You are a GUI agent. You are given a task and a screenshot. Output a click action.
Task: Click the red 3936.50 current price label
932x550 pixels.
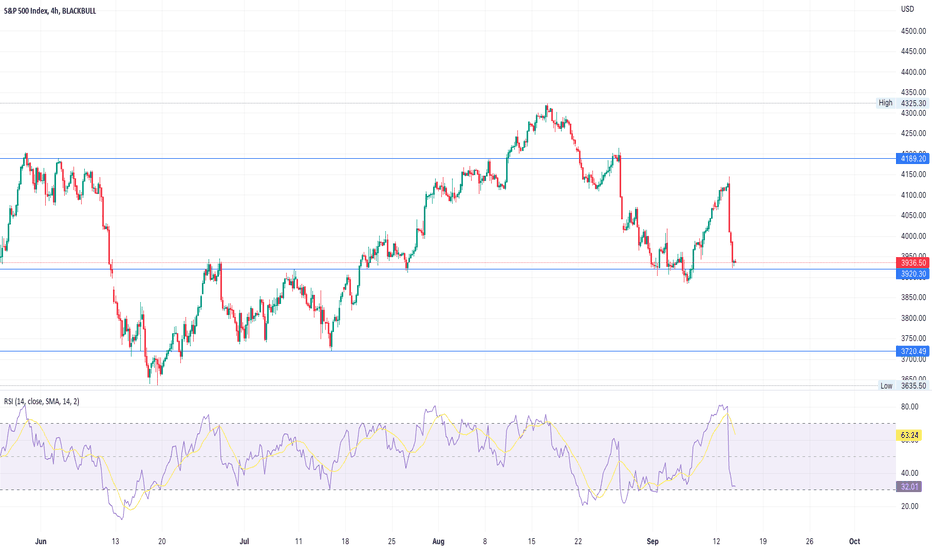[913, 263]
